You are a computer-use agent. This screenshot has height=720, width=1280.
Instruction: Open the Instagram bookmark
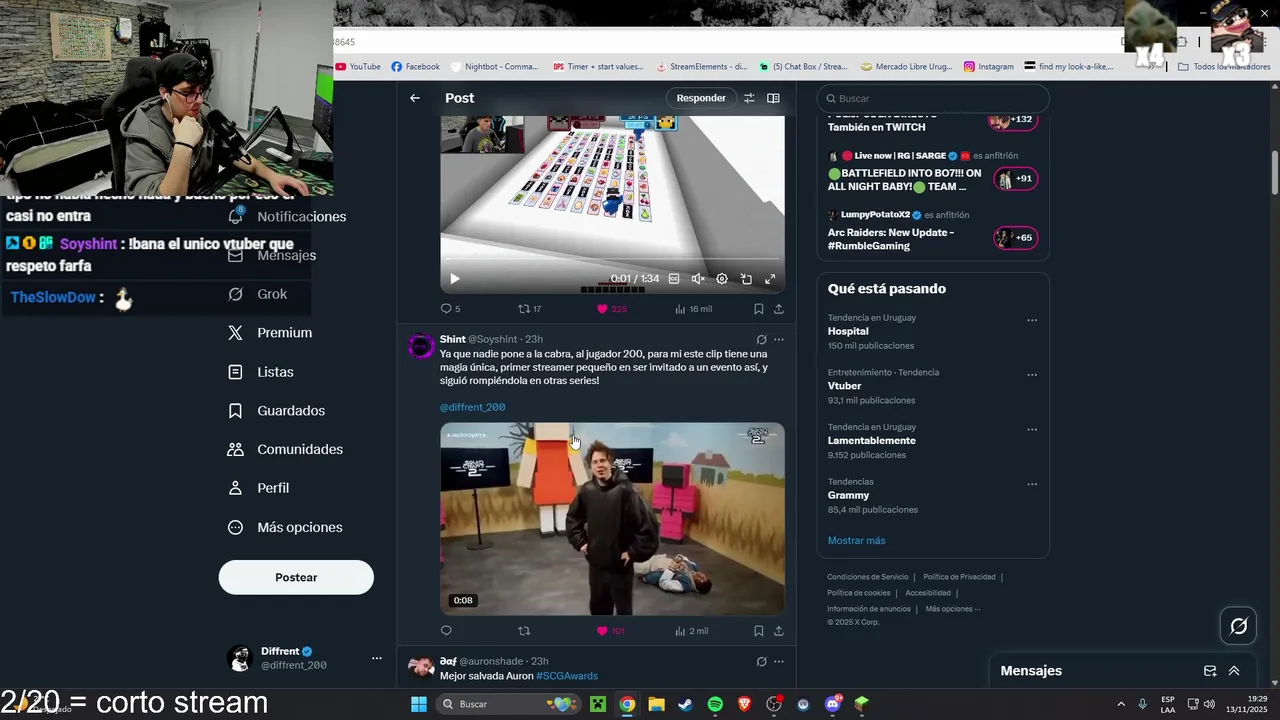[989, 67]
